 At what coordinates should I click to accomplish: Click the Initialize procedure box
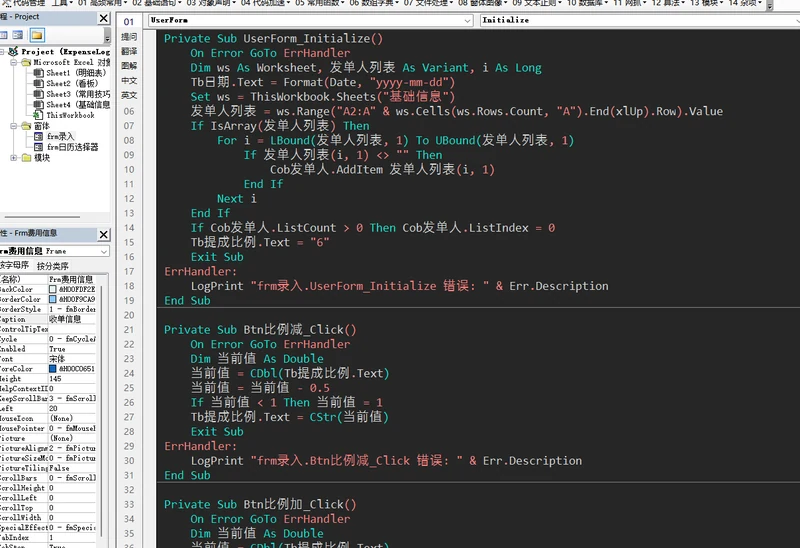(640, 20)
